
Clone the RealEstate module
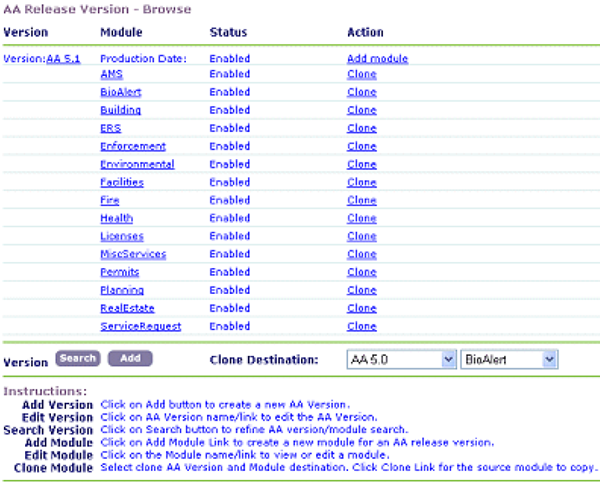pyautogui.click(x=361, y=308)
